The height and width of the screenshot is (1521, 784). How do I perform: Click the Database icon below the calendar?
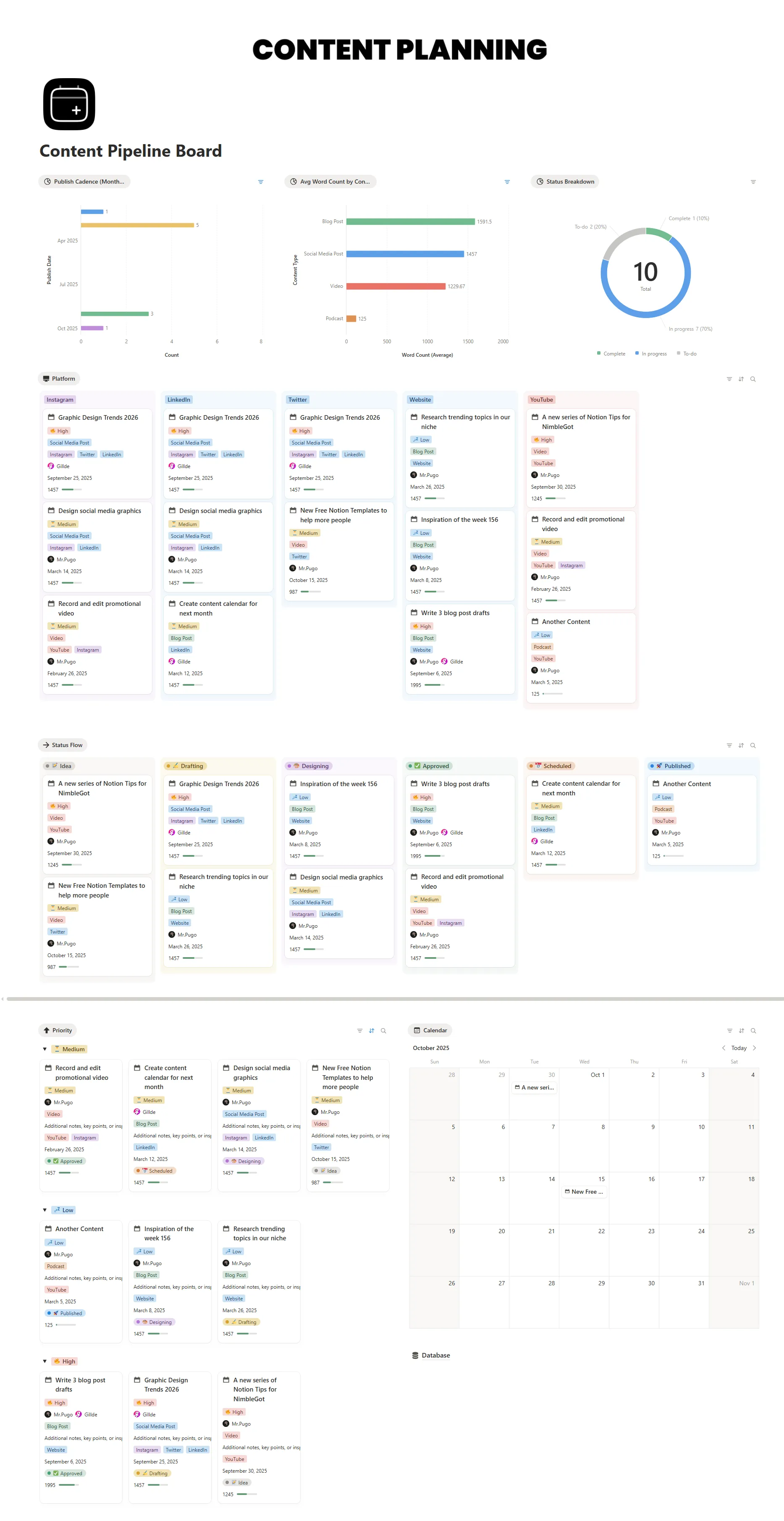[415, 1355]
